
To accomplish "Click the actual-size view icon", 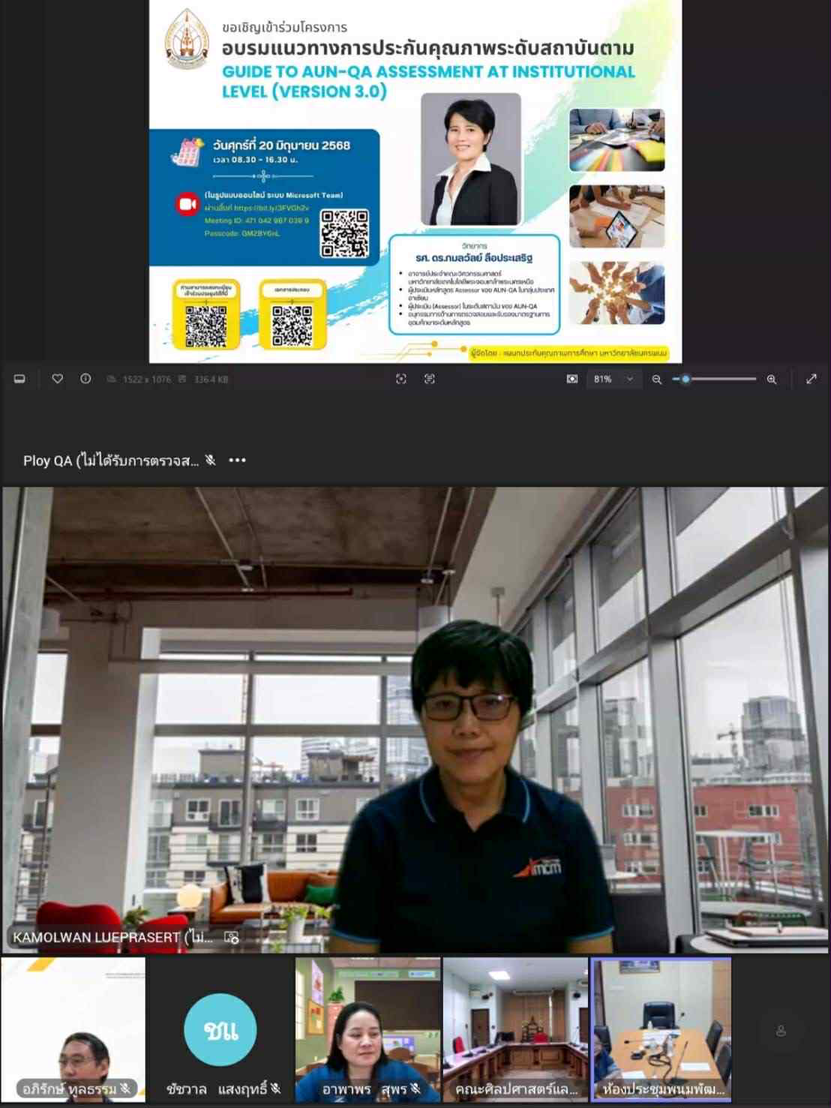I will click(430, 379).
